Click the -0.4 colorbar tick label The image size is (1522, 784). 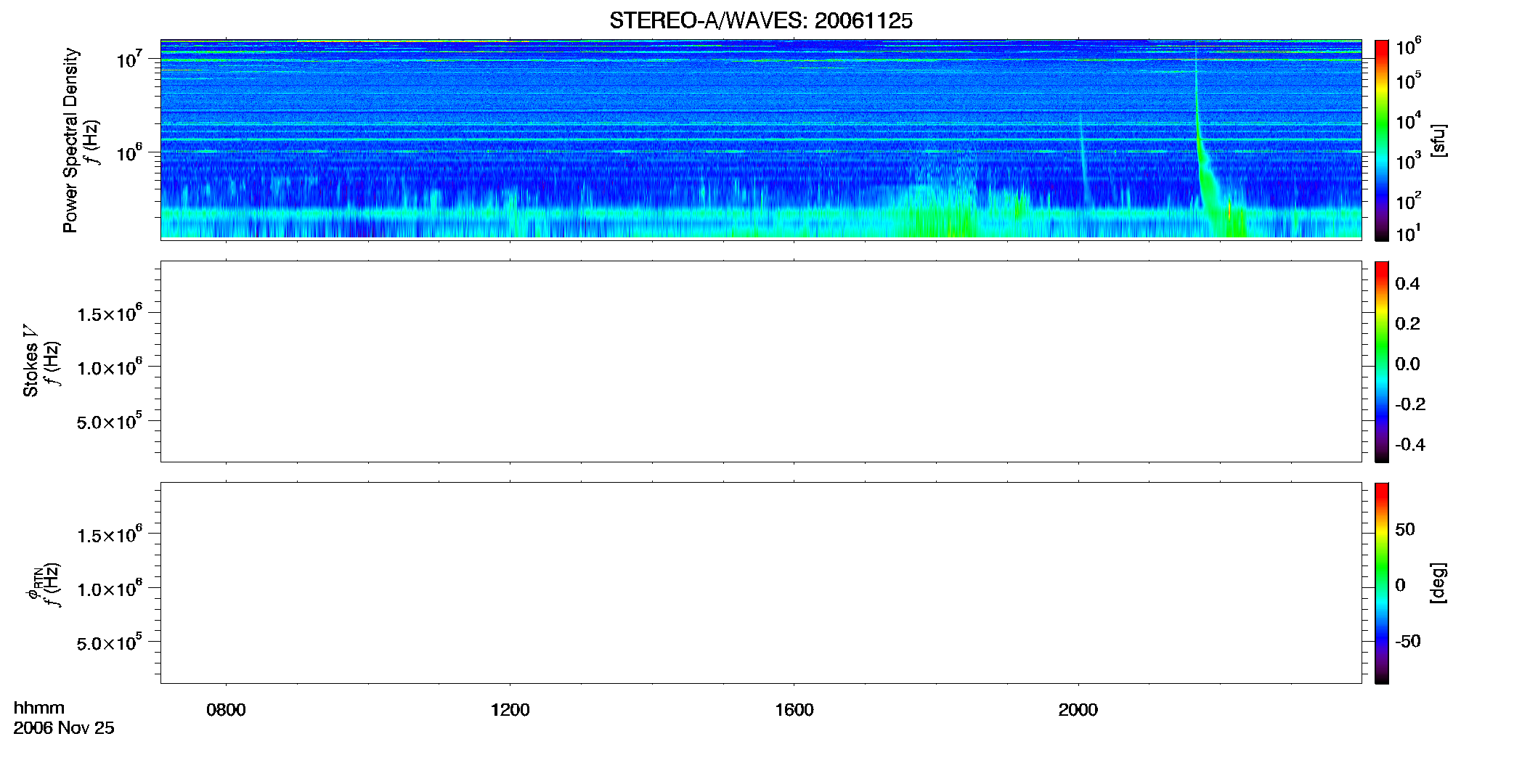1410,444
